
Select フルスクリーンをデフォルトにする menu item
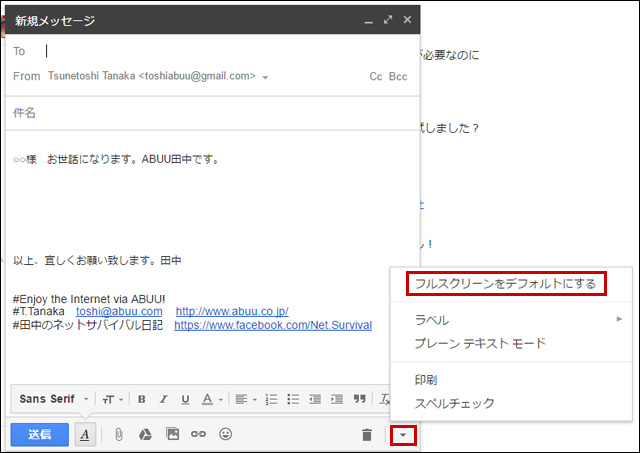pos(506,284)
